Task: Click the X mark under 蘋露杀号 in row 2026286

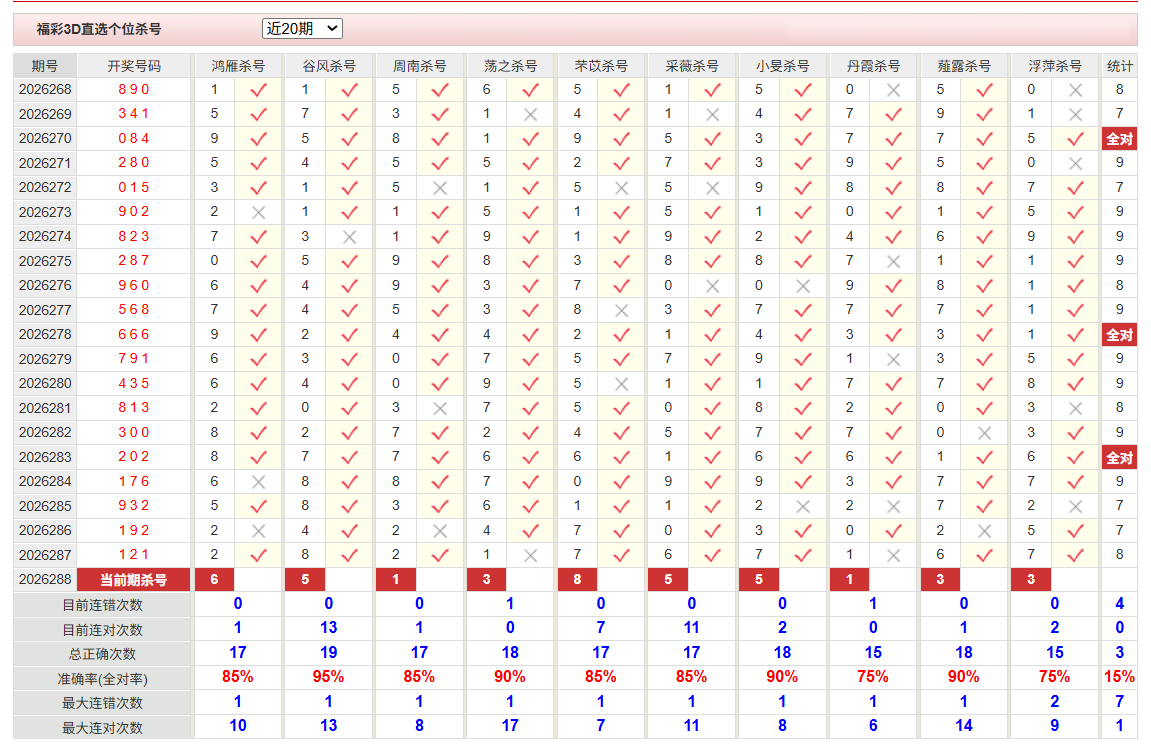Action: coord(984,531)
